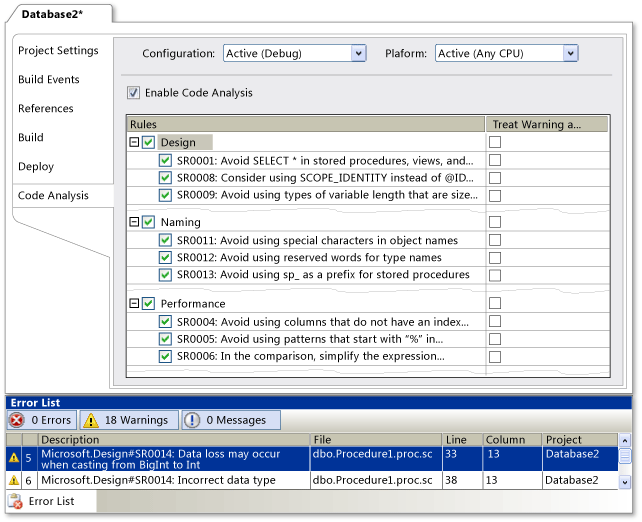Open the Project Settings tab
Screen dimensions: 642x522
(58, 51)
